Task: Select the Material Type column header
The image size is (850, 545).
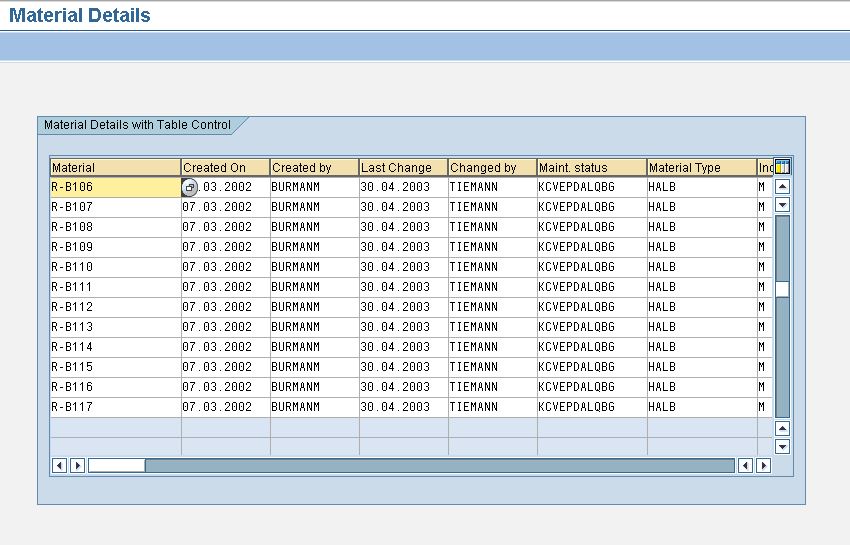Action: tap(702, 168)
